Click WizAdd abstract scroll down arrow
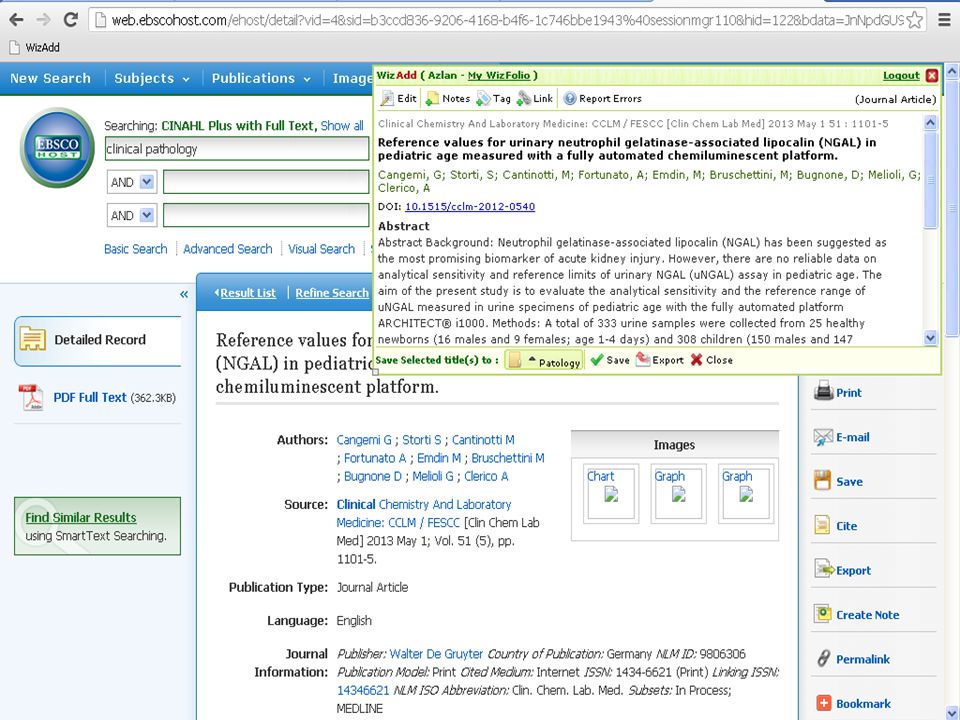Viewport: 960px width, 720px height. [930, 337]
